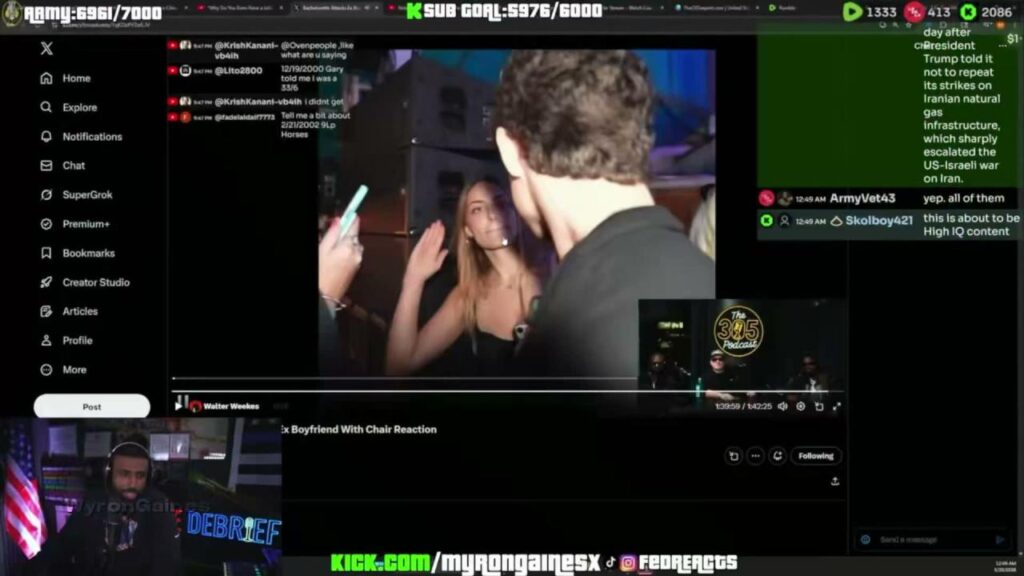1024x576 pixels.
Task: Open SuperGrok in sidebar
Action: click(x=86, y=195)
